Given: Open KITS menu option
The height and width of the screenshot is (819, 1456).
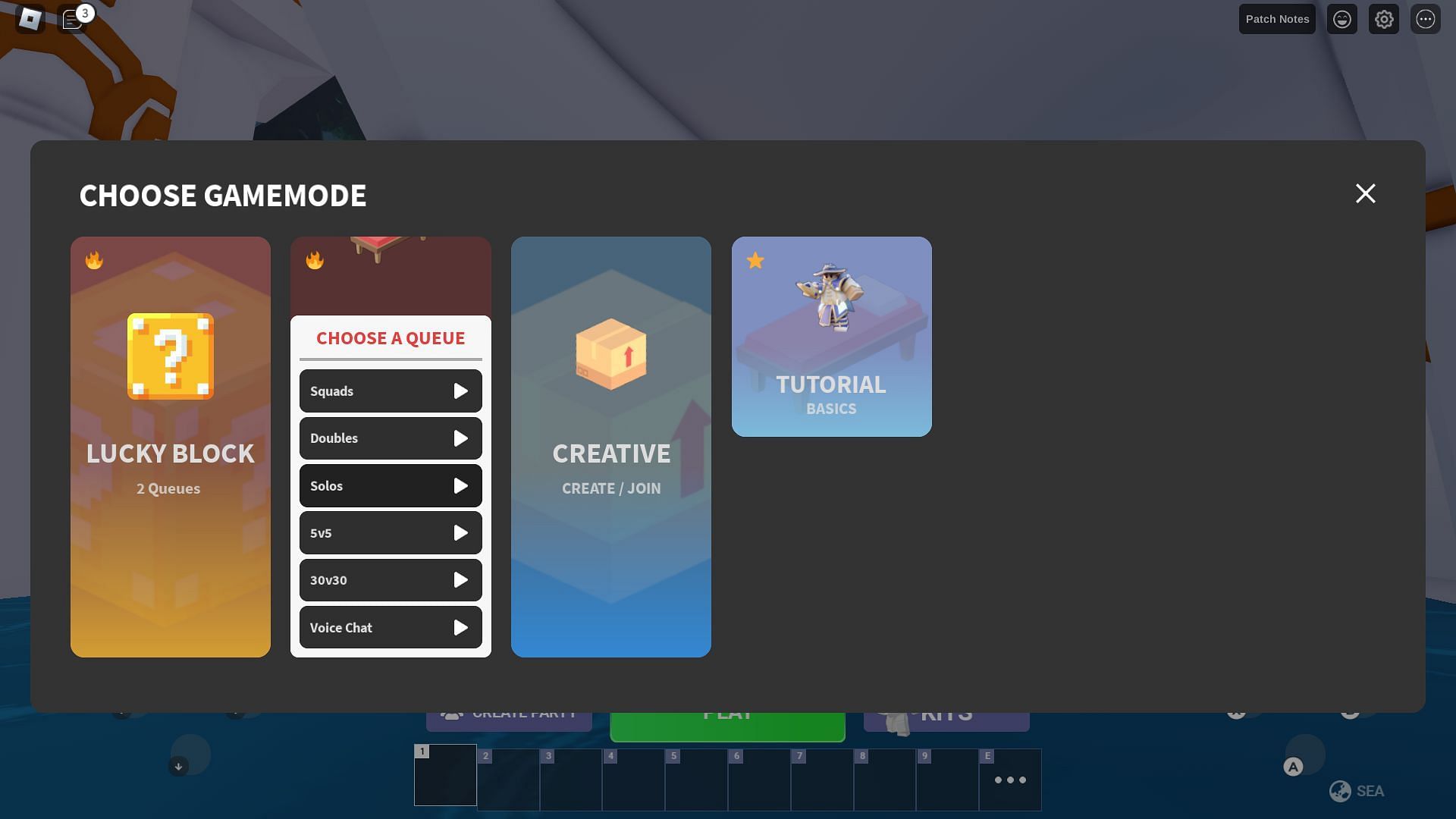Looking at the screenshot, I should (x=945, y=712).
